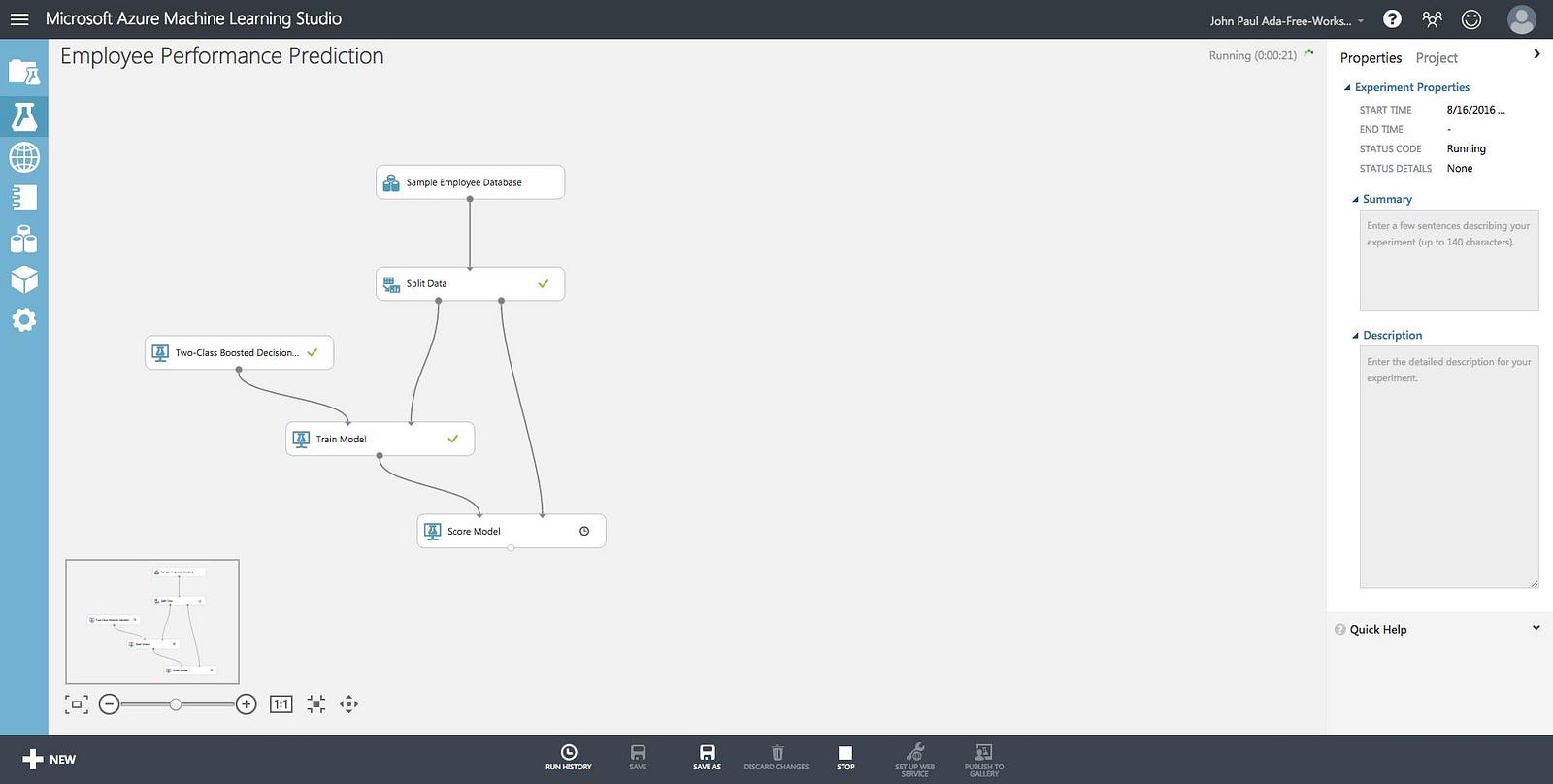Click the canvas zoom slider handle
This screenshot has width=1553, height=784.
[176, 704]
